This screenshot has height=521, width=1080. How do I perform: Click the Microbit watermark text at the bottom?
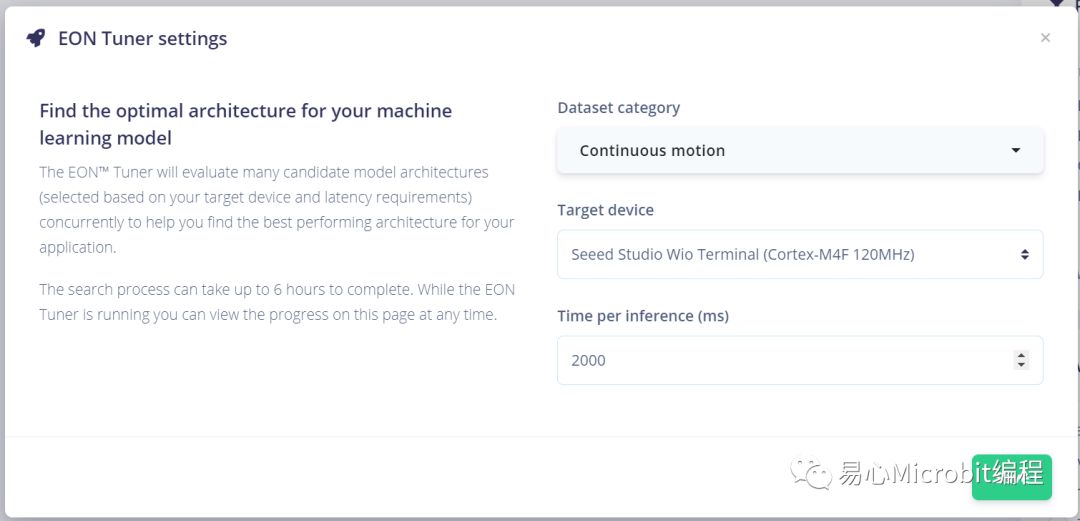point(939,474)
